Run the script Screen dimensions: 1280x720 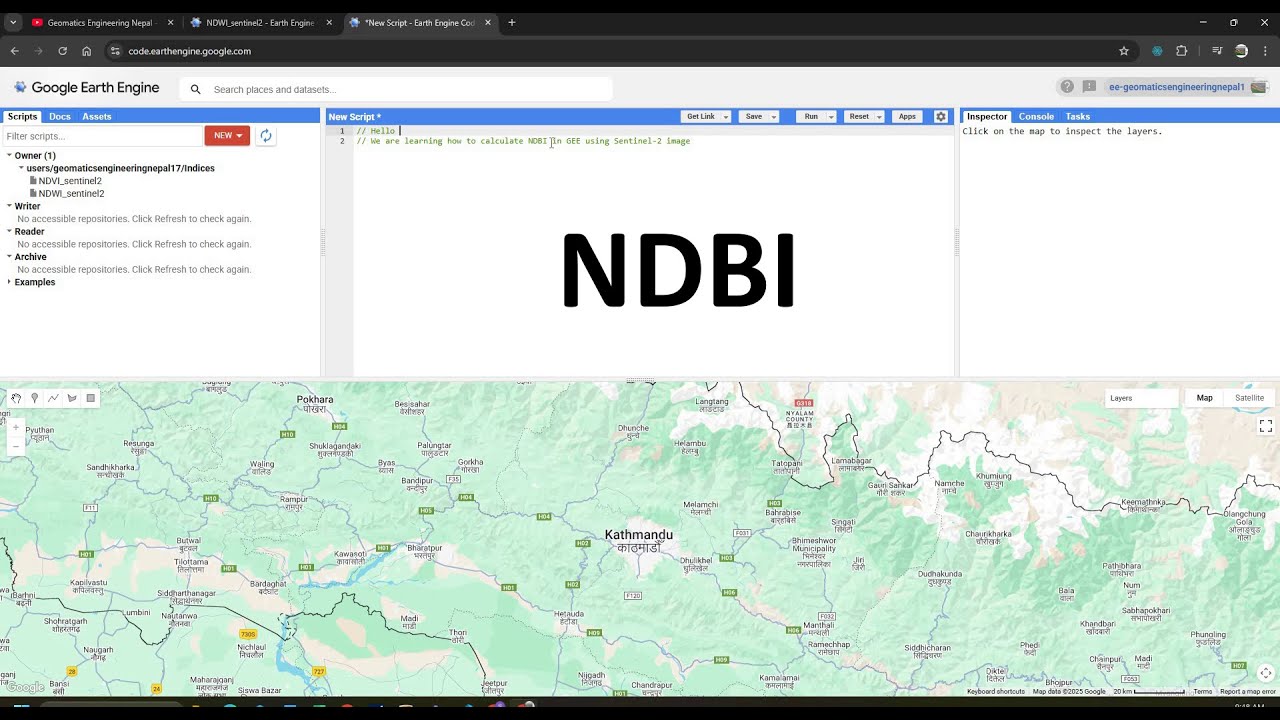pos(811,117)
